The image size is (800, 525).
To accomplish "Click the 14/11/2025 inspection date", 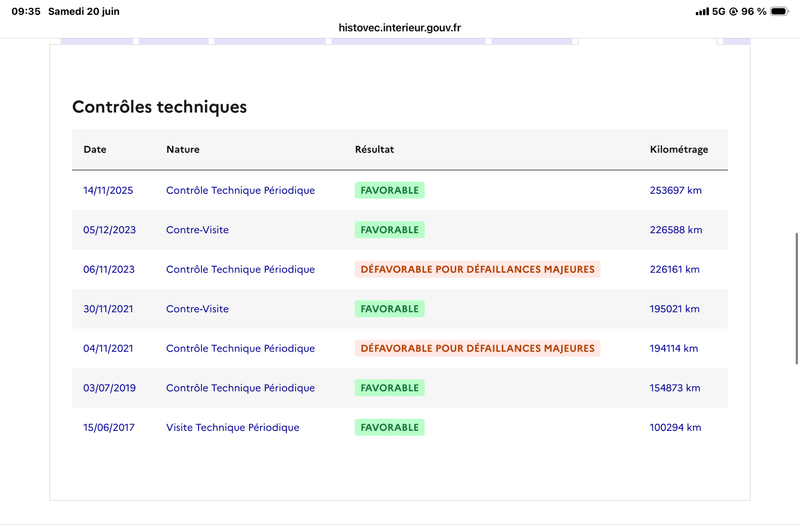I will coord(108,190).
